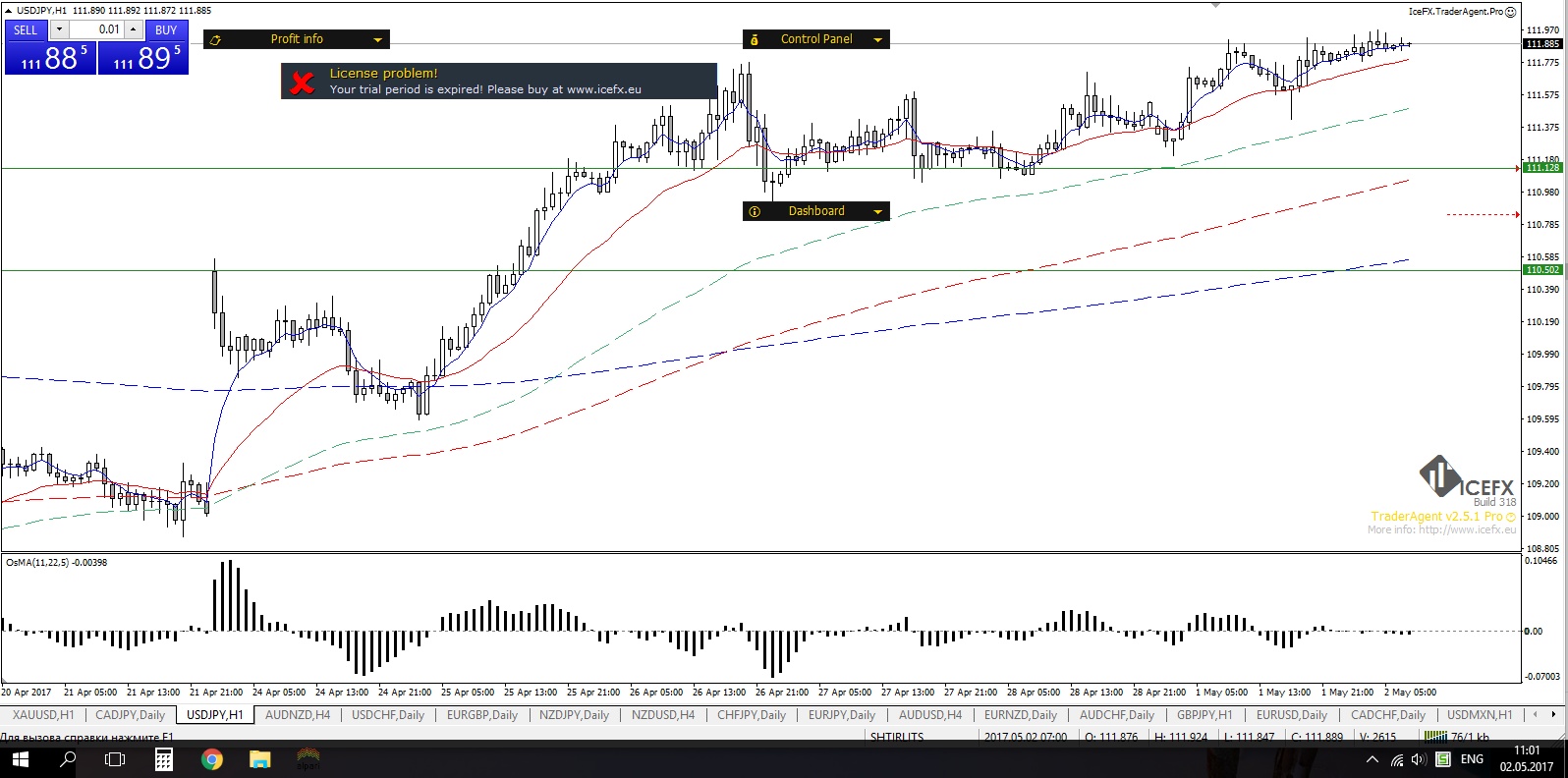The width and height of the screenshot is (1568, 778).
Task: Select the USDJPY,H1 chart tab
Action: pos(215,715)
